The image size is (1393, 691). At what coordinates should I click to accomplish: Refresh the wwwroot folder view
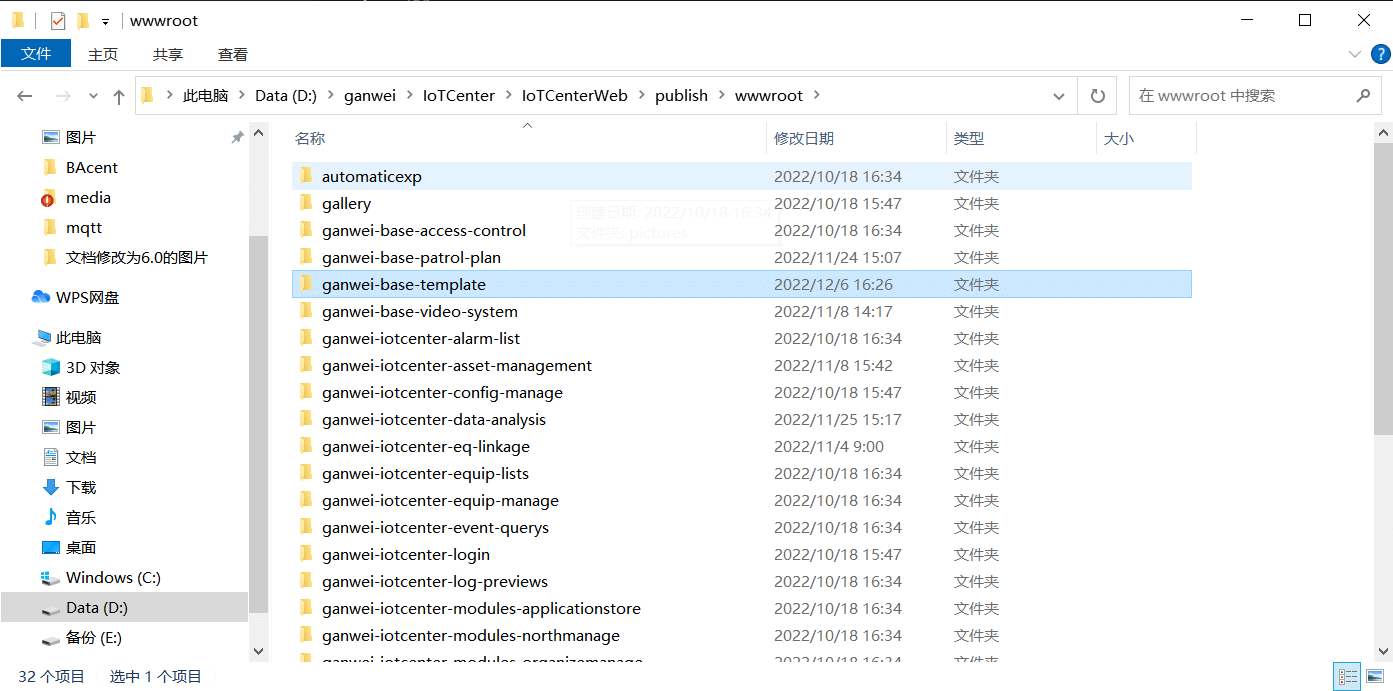pos(1098,96)
